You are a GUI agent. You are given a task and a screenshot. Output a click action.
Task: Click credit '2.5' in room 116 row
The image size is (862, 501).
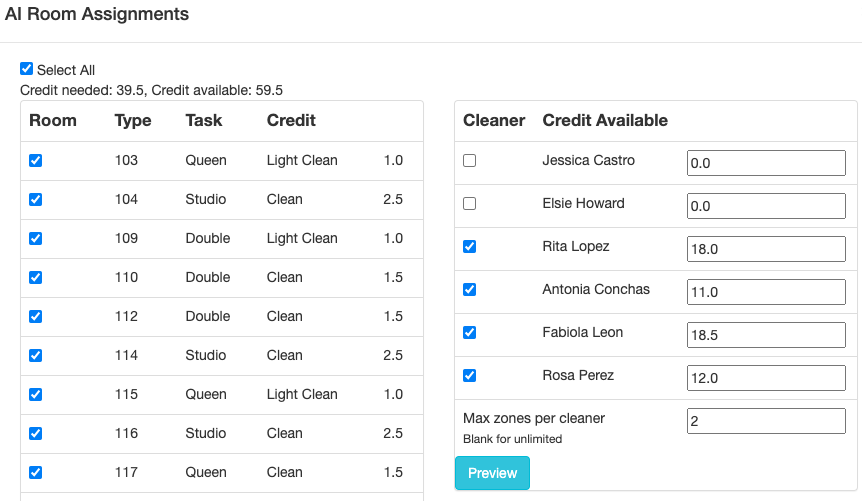coord(393,434)
